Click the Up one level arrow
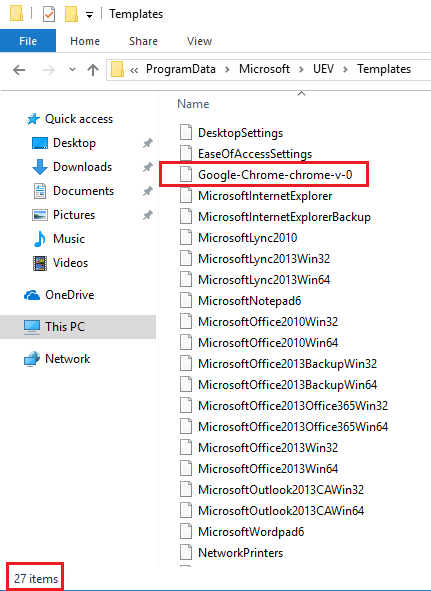 [93, 70]
